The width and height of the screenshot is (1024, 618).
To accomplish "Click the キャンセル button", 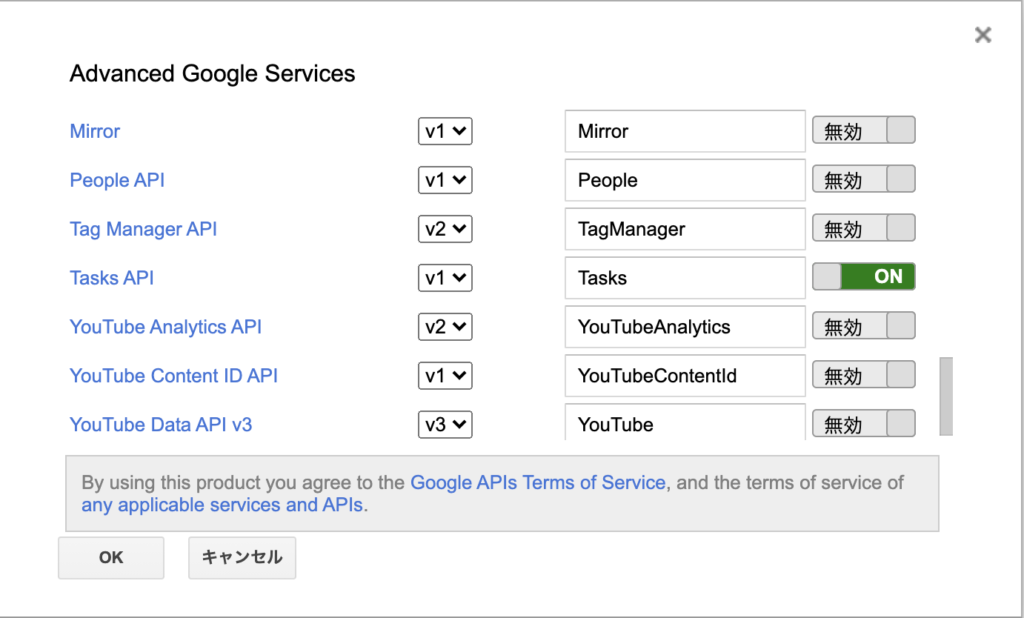I will pyautogui.click(x=242, y=558).
